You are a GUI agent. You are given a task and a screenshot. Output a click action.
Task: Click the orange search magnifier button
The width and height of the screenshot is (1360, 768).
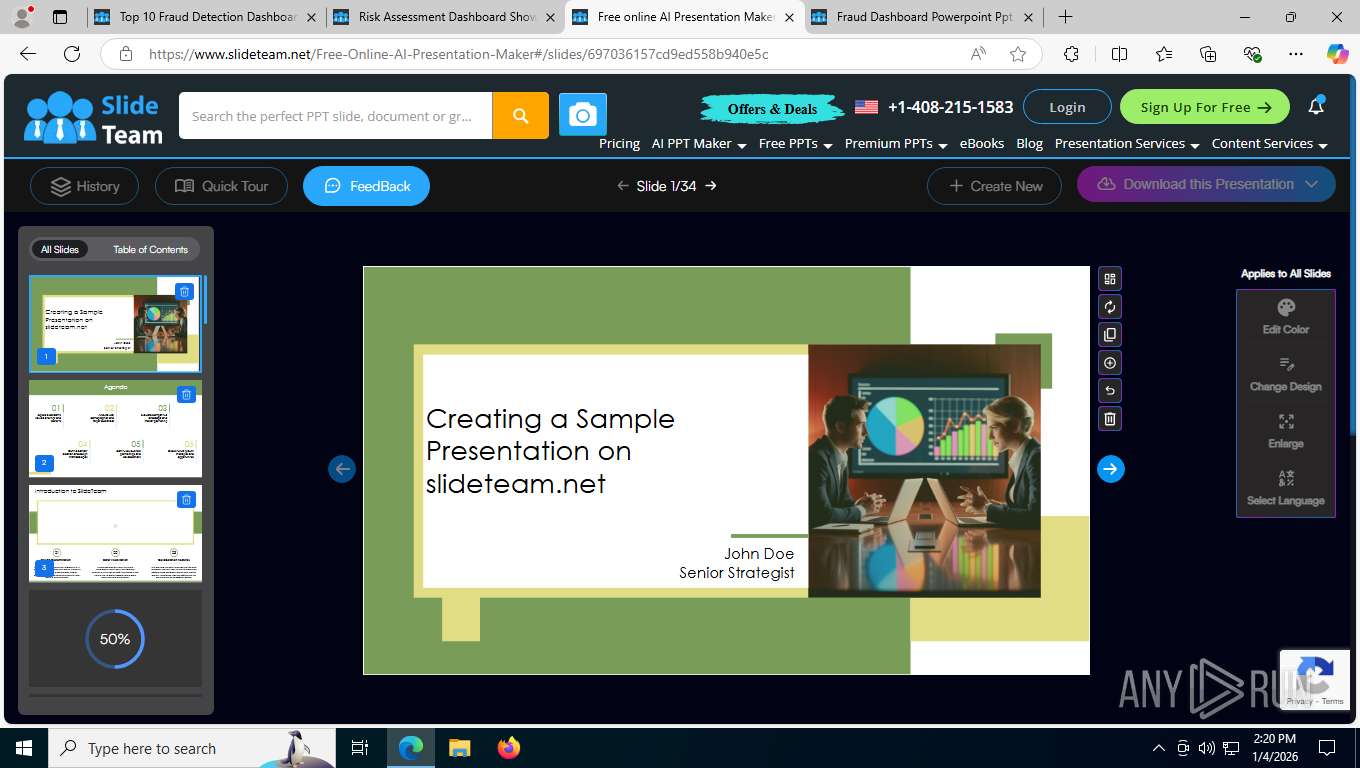pos(520,116)
